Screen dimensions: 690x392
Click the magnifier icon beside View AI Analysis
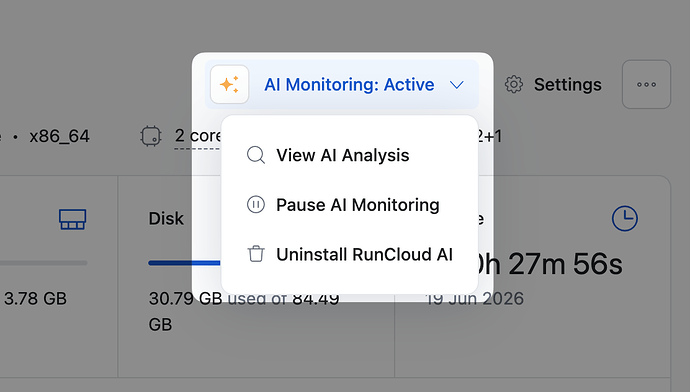[256, 155]
